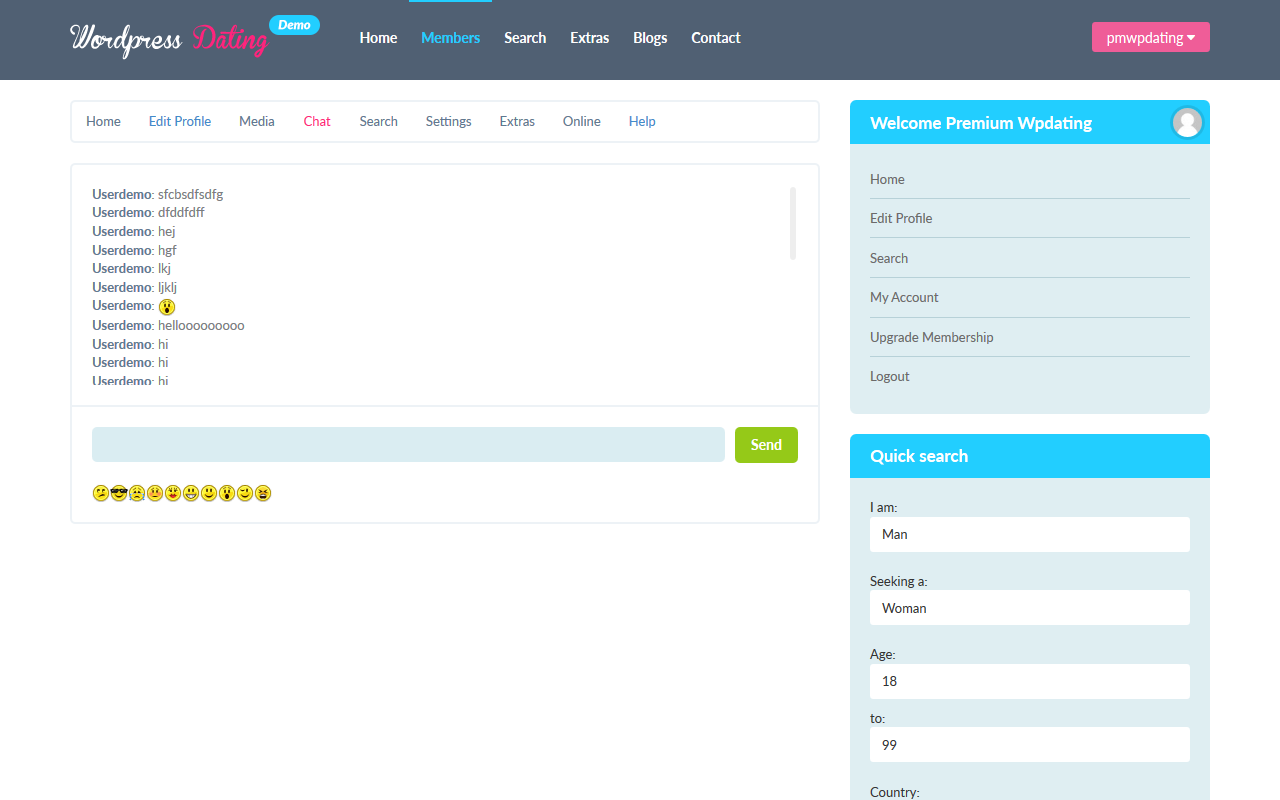
Task: Insert the sunglasses cool emoticon
Action: 119,493
